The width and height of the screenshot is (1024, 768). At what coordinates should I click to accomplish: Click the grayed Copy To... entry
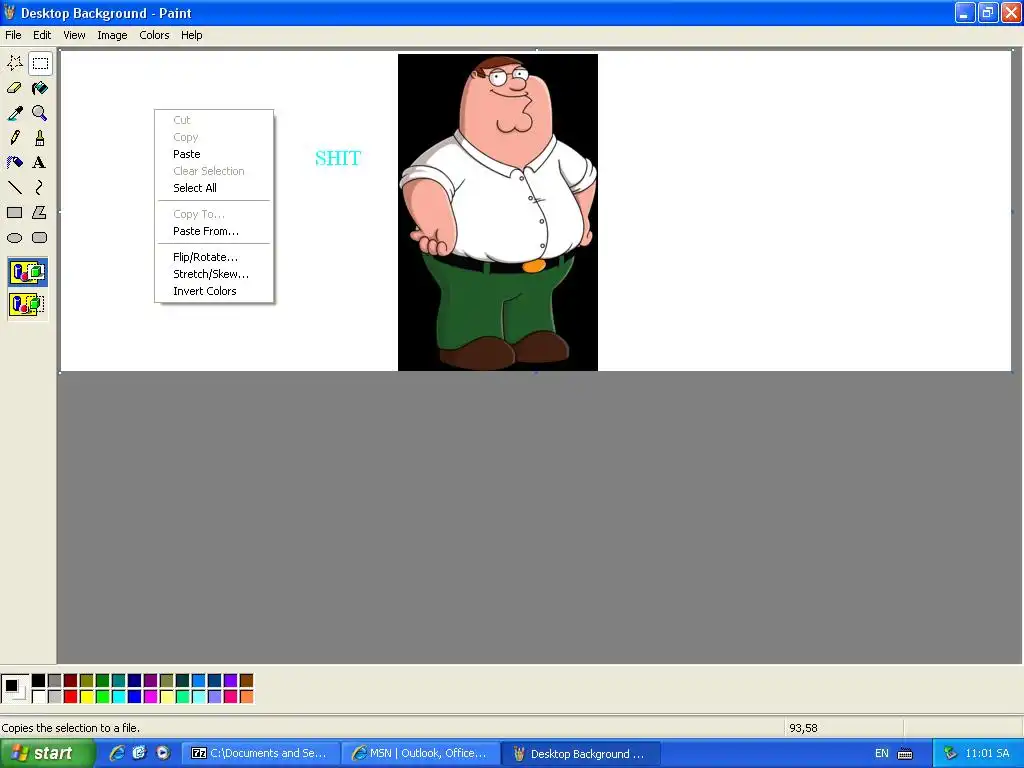pyautogui.click(x=214, y=214)
